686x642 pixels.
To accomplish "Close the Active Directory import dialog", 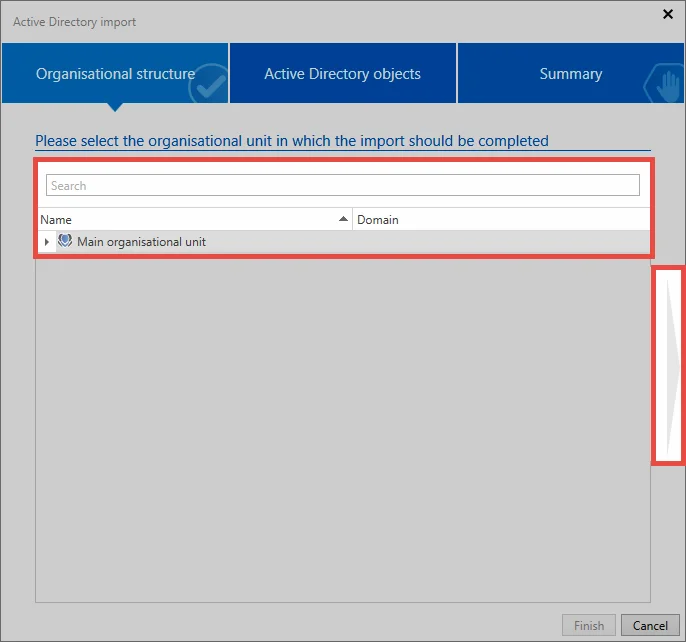I will point(668,14).
